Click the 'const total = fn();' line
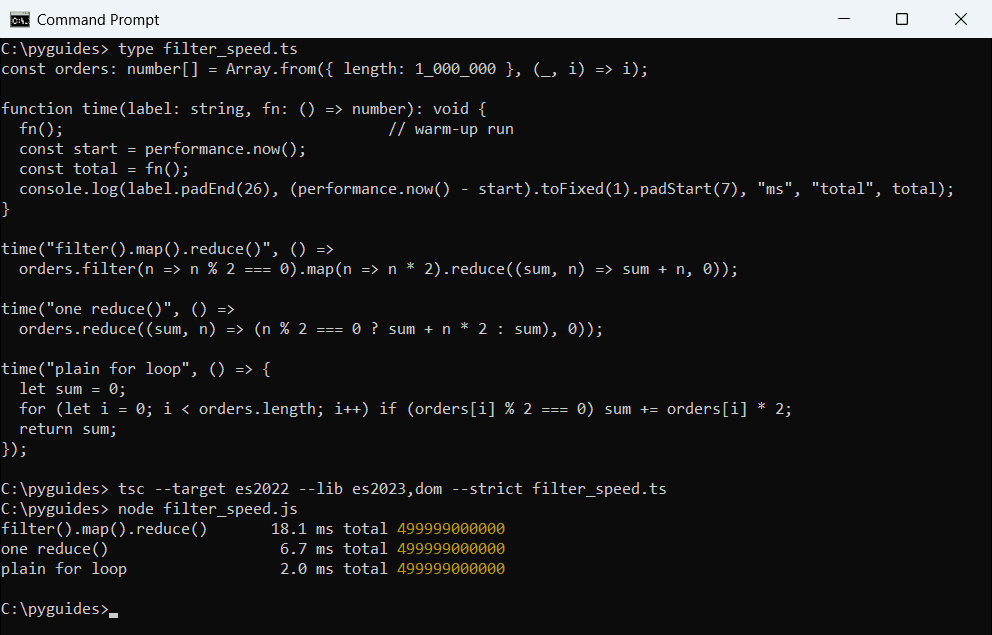Screen dimensions: 992x635 (x=104, y=169)
